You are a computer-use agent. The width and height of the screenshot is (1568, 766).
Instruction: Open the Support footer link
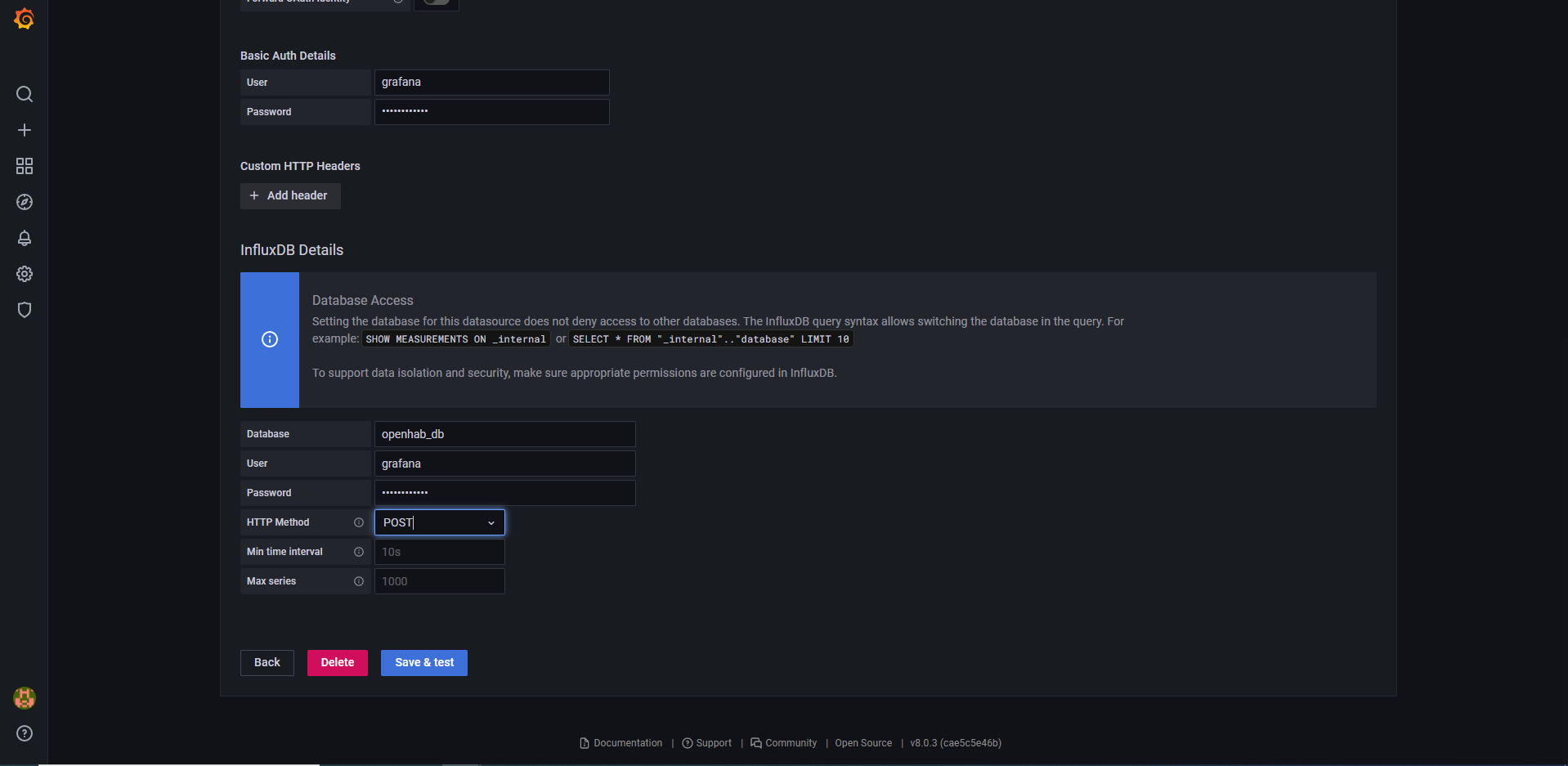point(707,743)
